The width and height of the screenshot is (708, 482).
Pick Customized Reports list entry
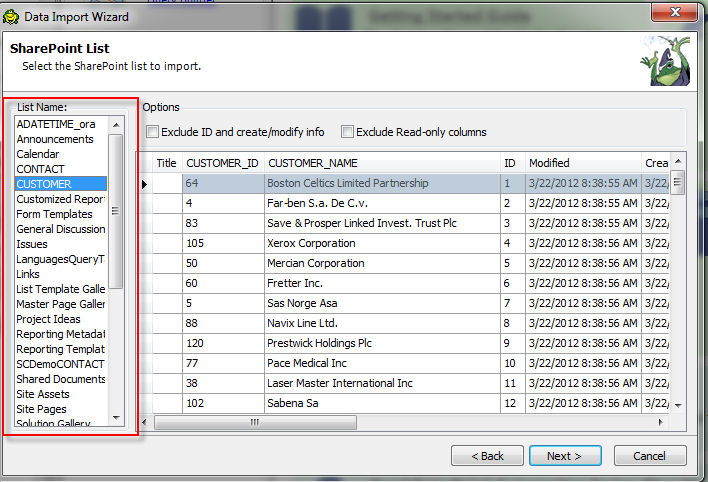(x=61, y=199)
